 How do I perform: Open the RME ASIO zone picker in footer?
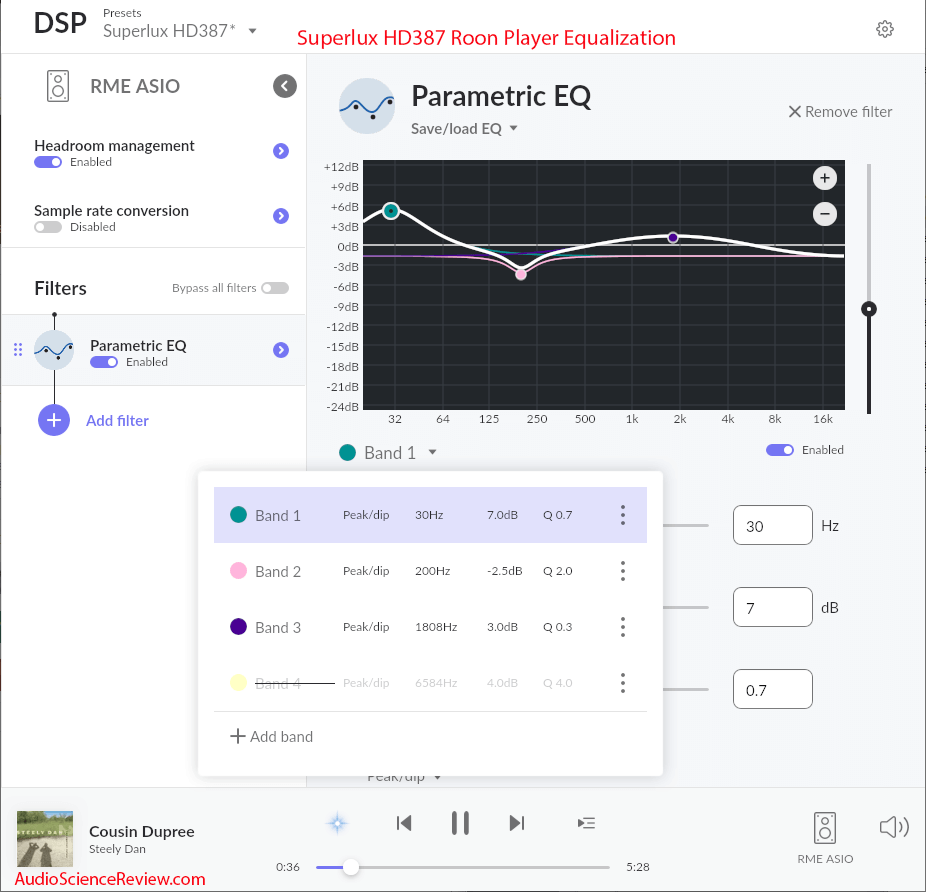click(x=825, y=838)
